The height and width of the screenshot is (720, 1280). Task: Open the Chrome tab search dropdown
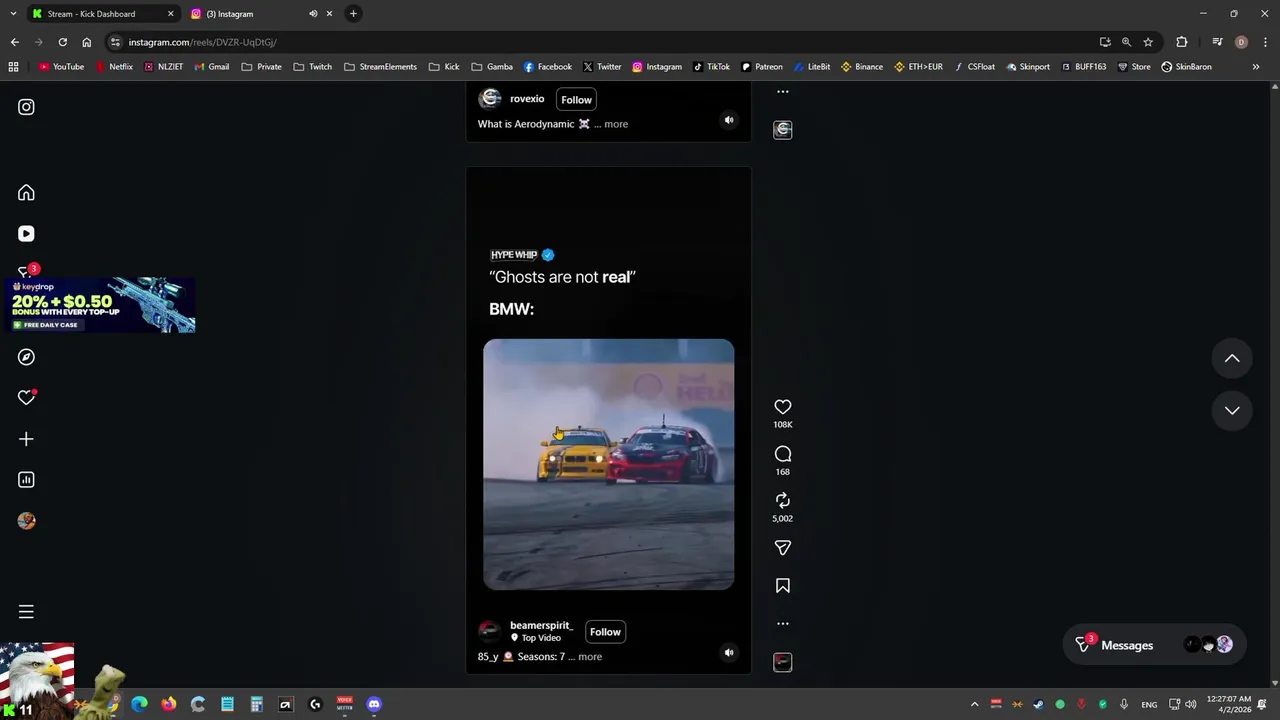tap(13, 14)
